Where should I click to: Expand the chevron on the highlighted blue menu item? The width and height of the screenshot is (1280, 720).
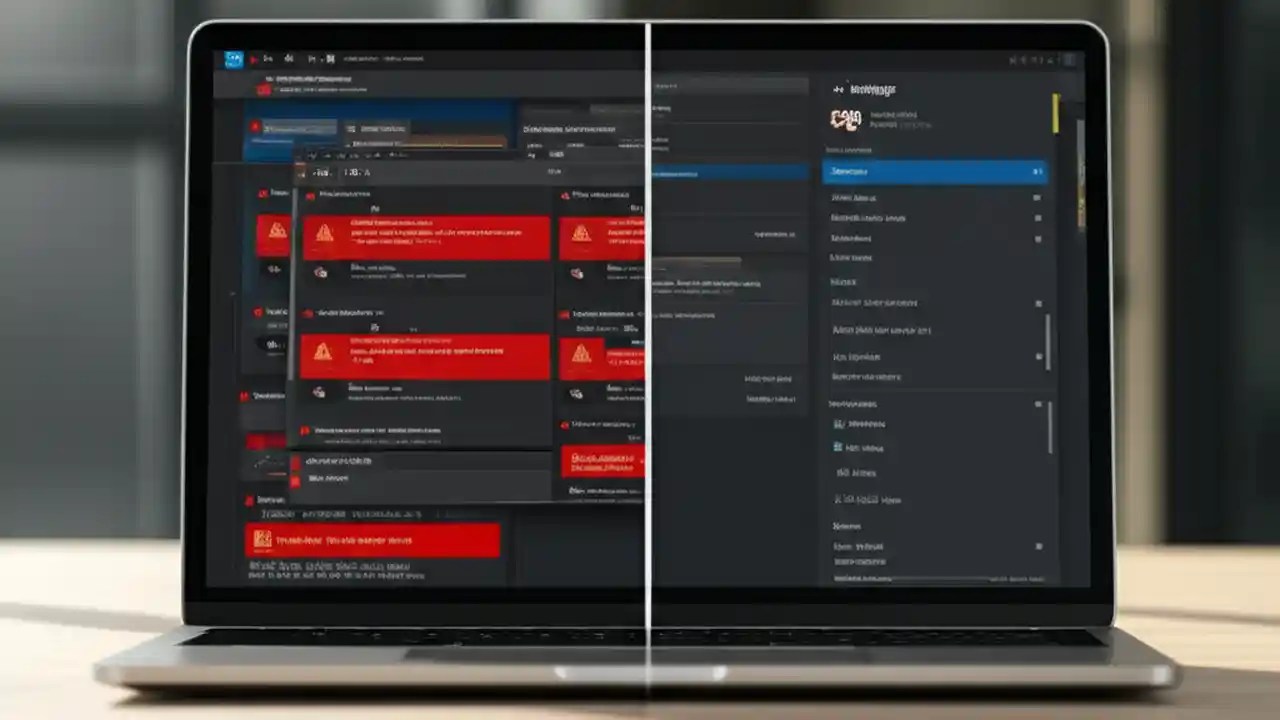click(1039, 171)
